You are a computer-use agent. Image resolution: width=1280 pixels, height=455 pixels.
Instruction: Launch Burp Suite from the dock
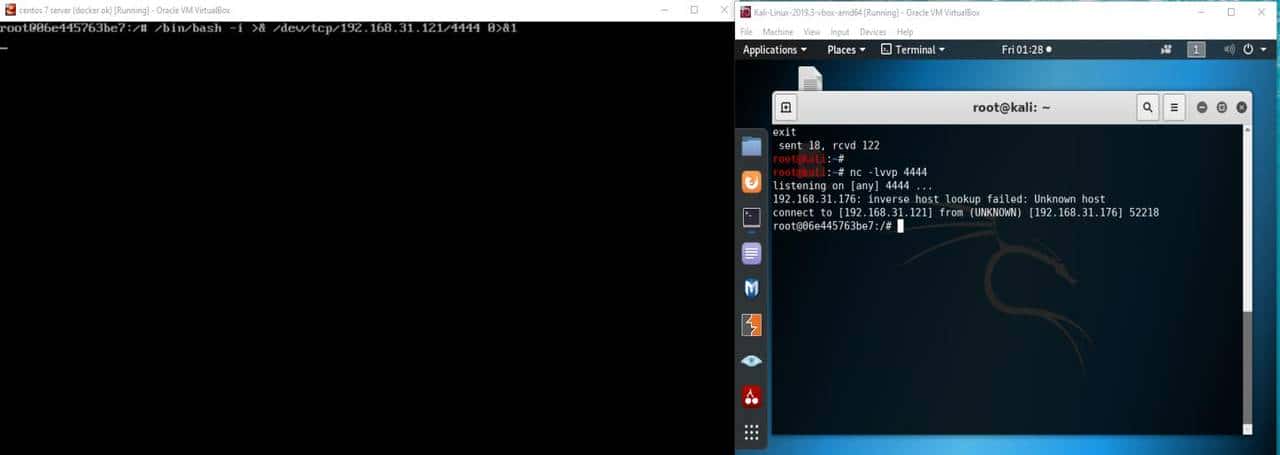(751, 325)
